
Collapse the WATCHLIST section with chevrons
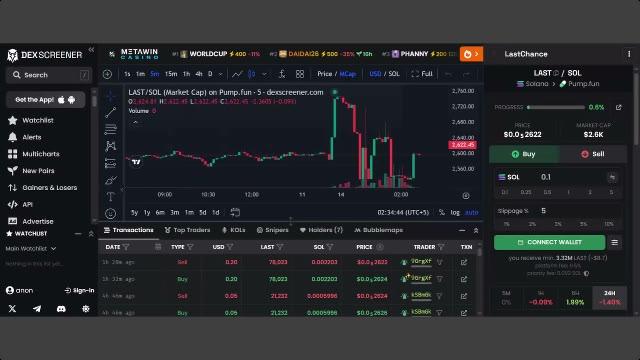pyautogui.click(x=91, y=234)
